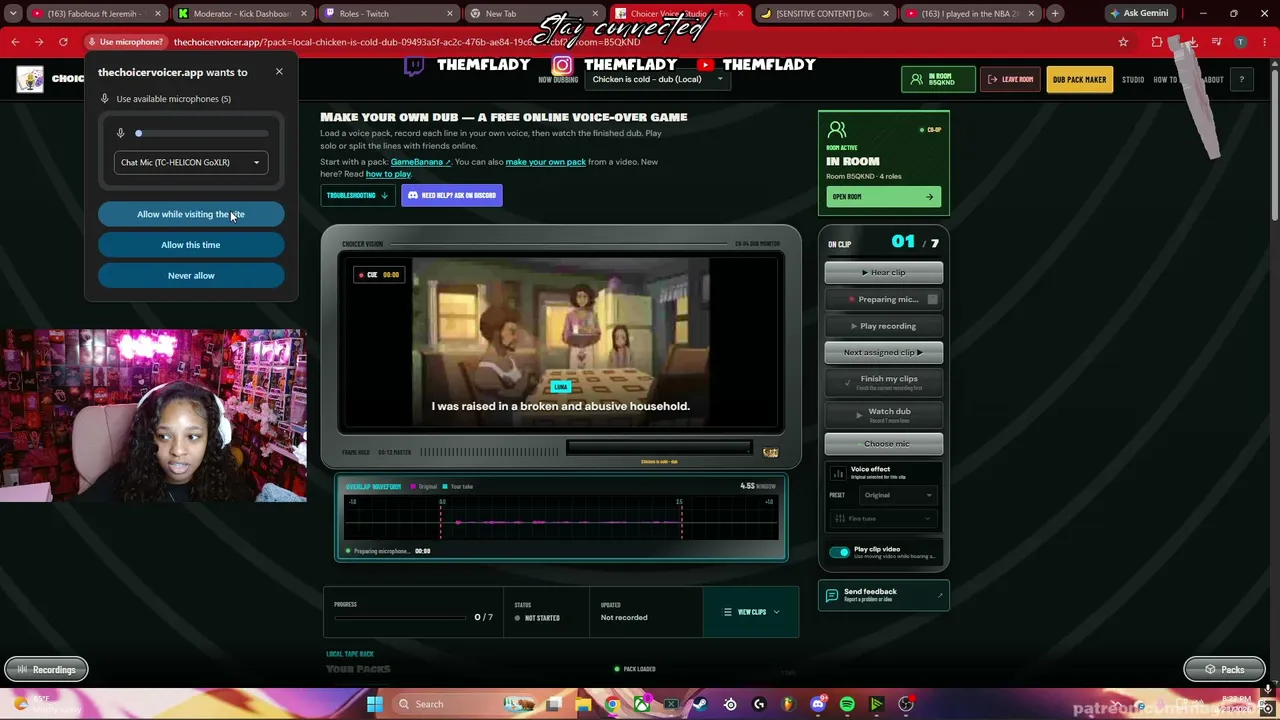Expand the Fine tune dropdown
Image resolution: width=1280 pixels, height=720 pixels.
coord(883,518)
